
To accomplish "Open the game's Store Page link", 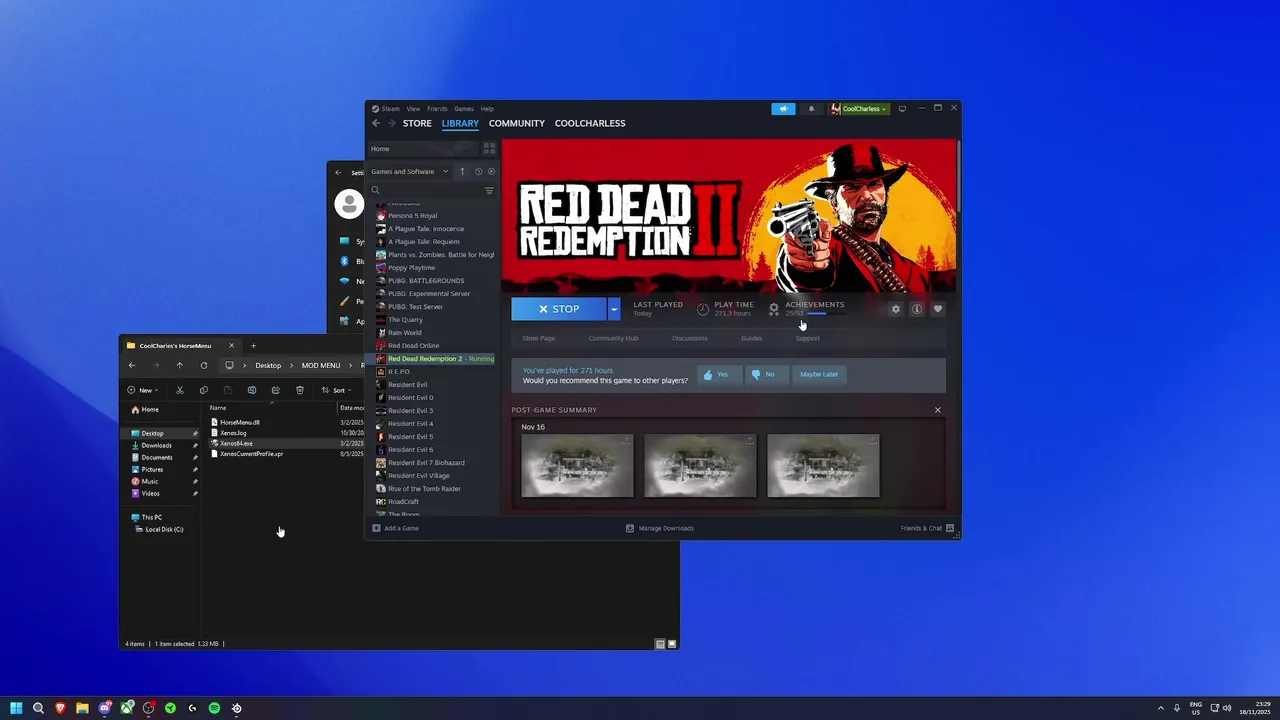I will 539,338.
